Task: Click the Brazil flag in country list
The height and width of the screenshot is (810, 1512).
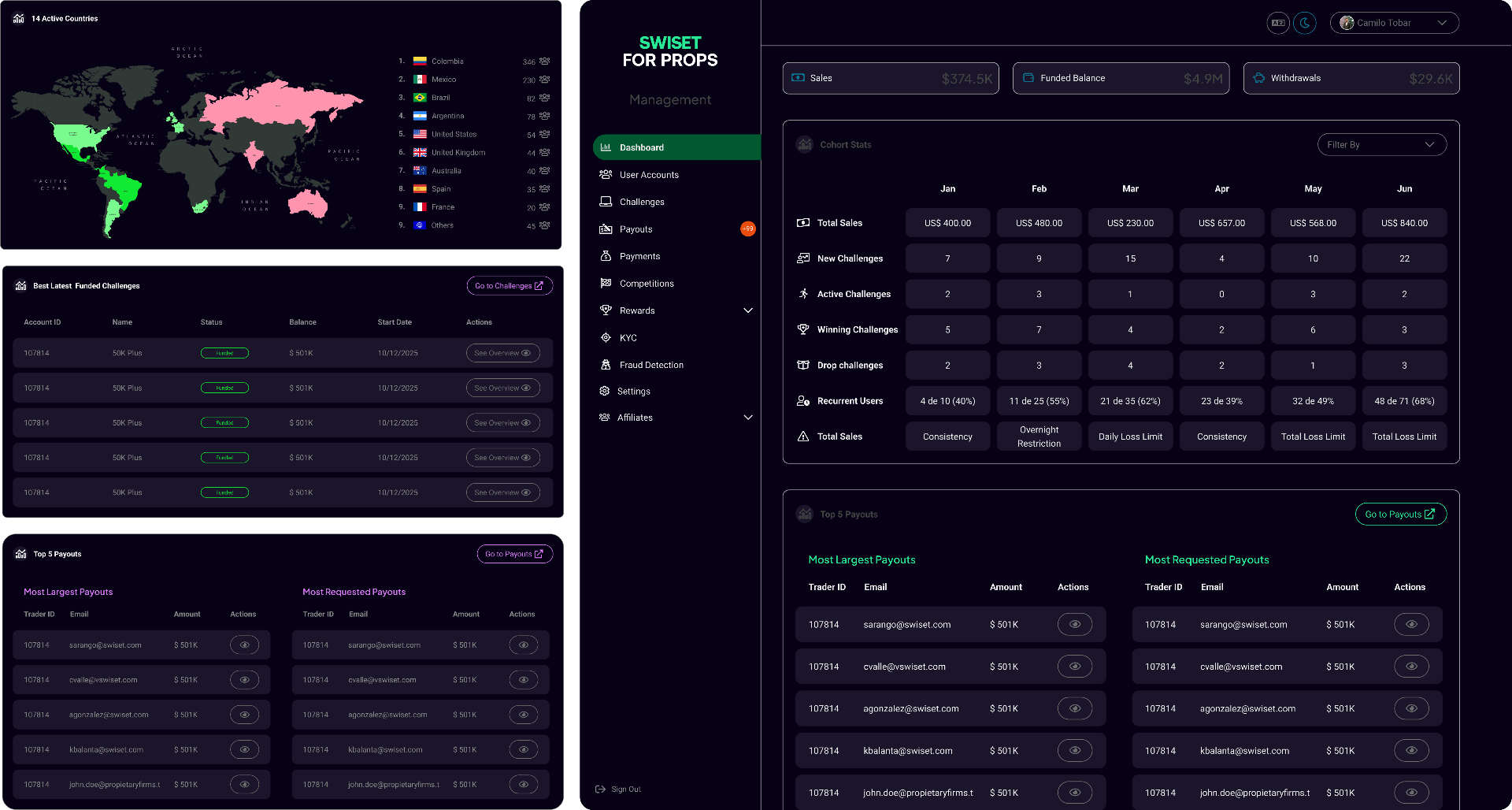Action: point(420,98)
